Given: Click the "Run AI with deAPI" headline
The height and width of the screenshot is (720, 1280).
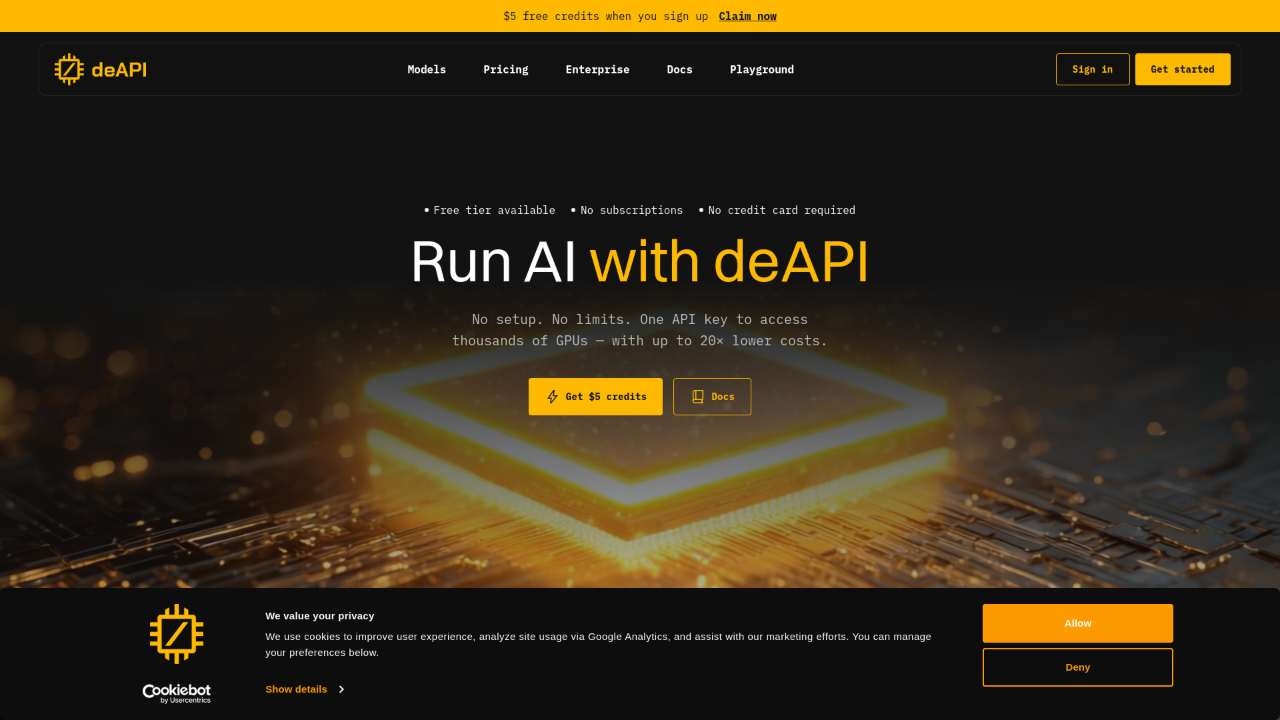Looking at the screenshot, I should [x=640, y=262].
